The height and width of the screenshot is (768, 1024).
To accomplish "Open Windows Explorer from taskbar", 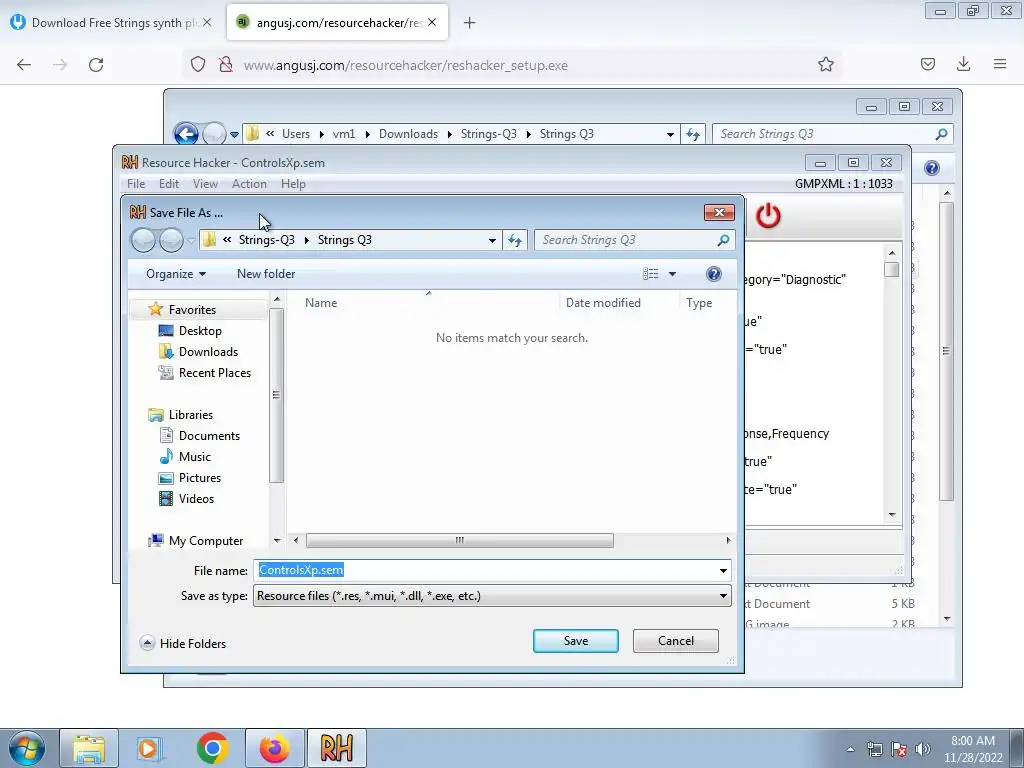I will tap(89, 748).
